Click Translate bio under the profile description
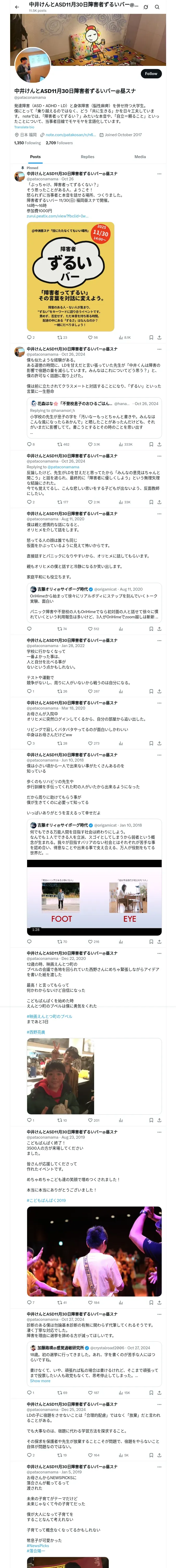The image size is (176, 1568). (24, 127)
